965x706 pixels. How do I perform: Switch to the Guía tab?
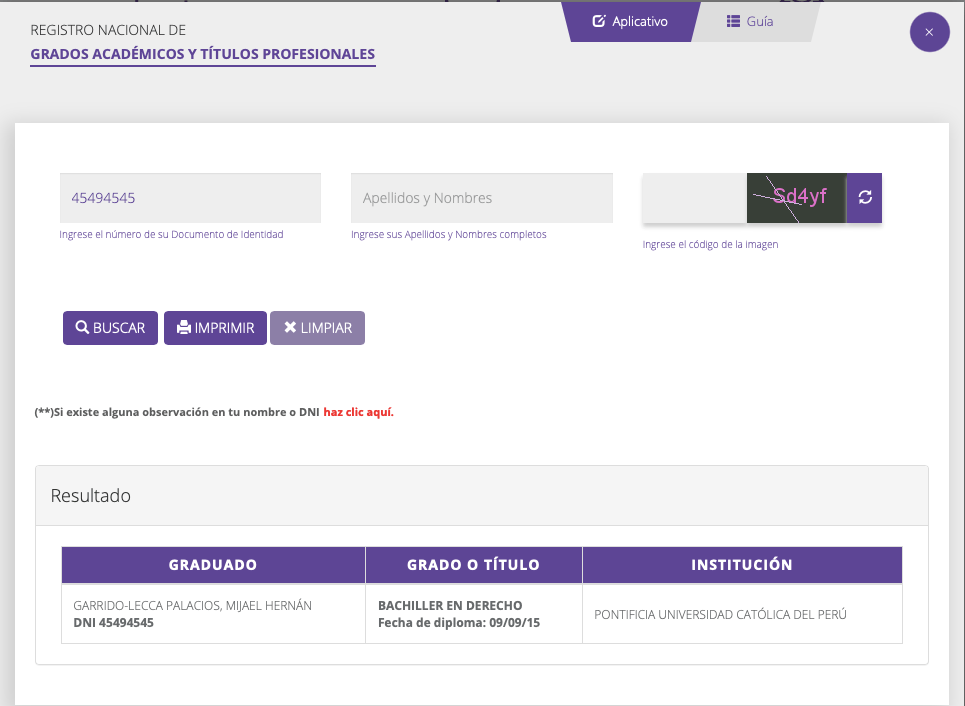point(750,21)
